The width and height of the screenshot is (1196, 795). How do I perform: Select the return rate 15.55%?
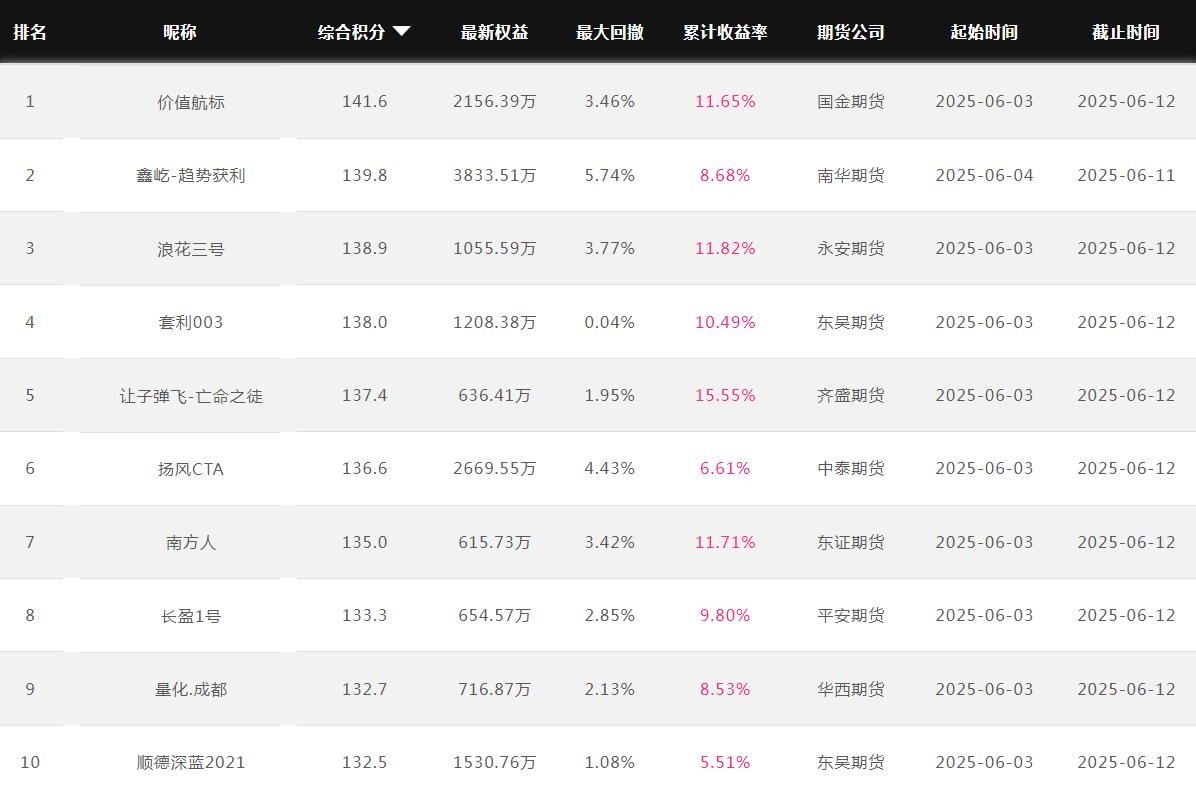pyautogui.click(x=725, y=395)
